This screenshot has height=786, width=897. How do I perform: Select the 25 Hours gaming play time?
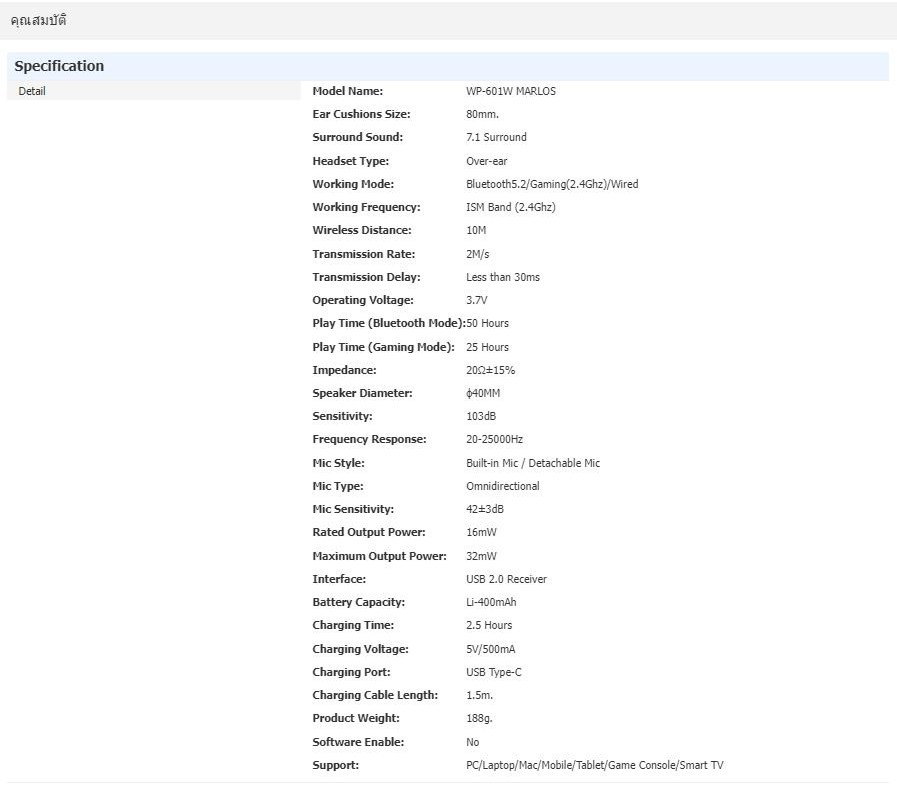[x=487, y=347]
